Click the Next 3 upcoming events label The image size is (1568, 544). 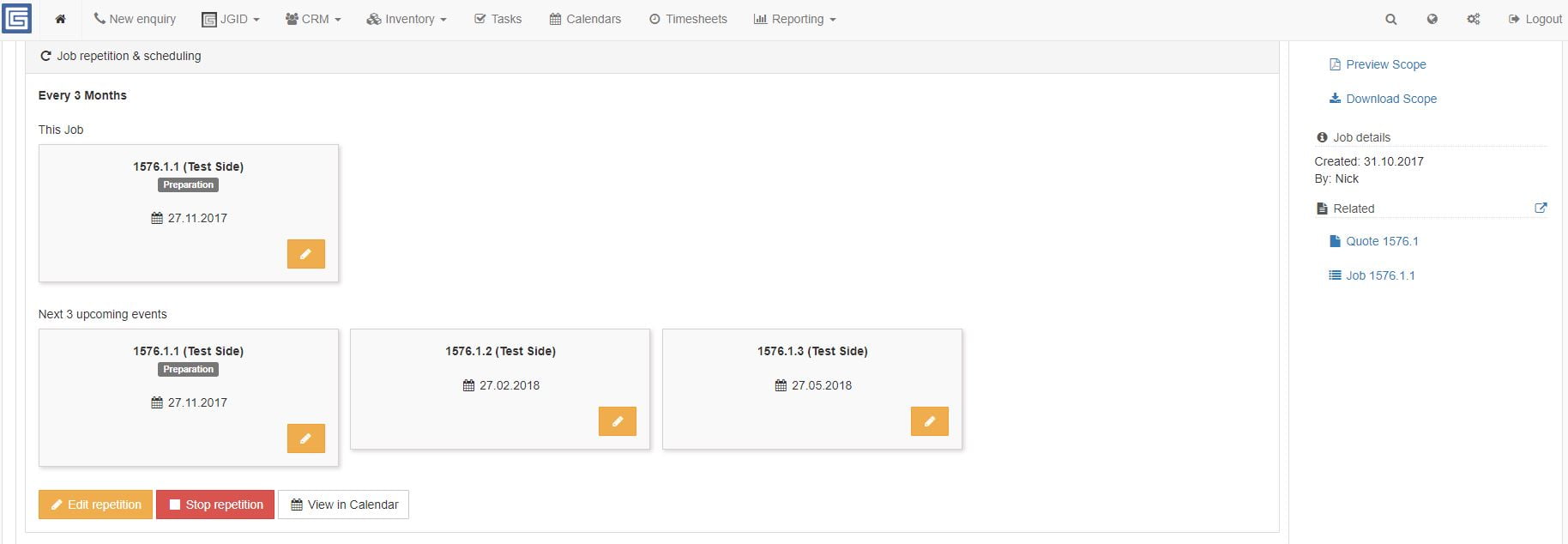coord(103,314)
